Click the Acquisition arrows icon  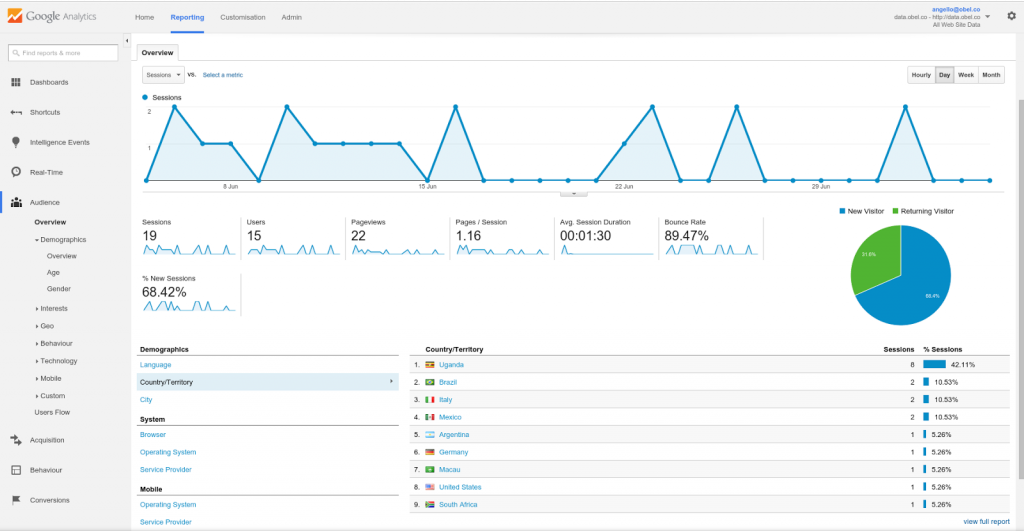tap(16, 440)
